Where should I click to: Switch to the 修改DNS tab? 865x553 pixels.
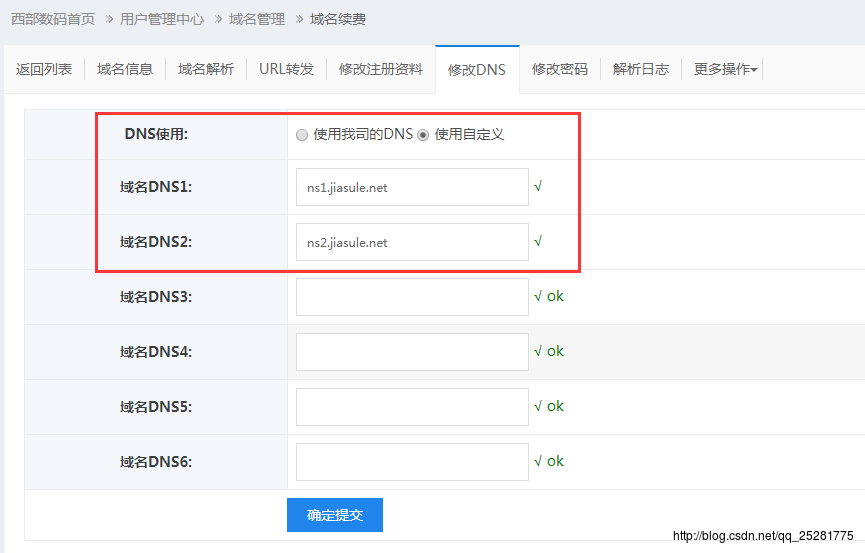pos(477,70)
